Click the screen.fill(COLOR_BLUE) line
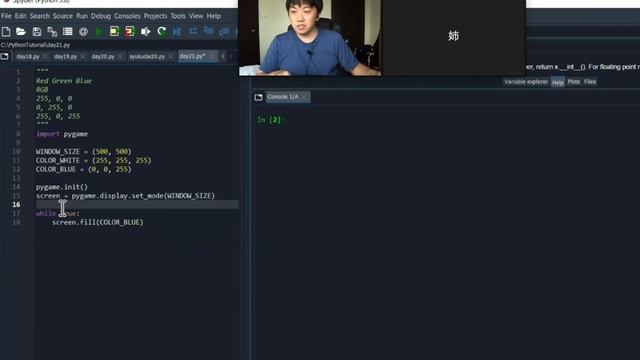 pyautogui.click(x=98, y=222)
